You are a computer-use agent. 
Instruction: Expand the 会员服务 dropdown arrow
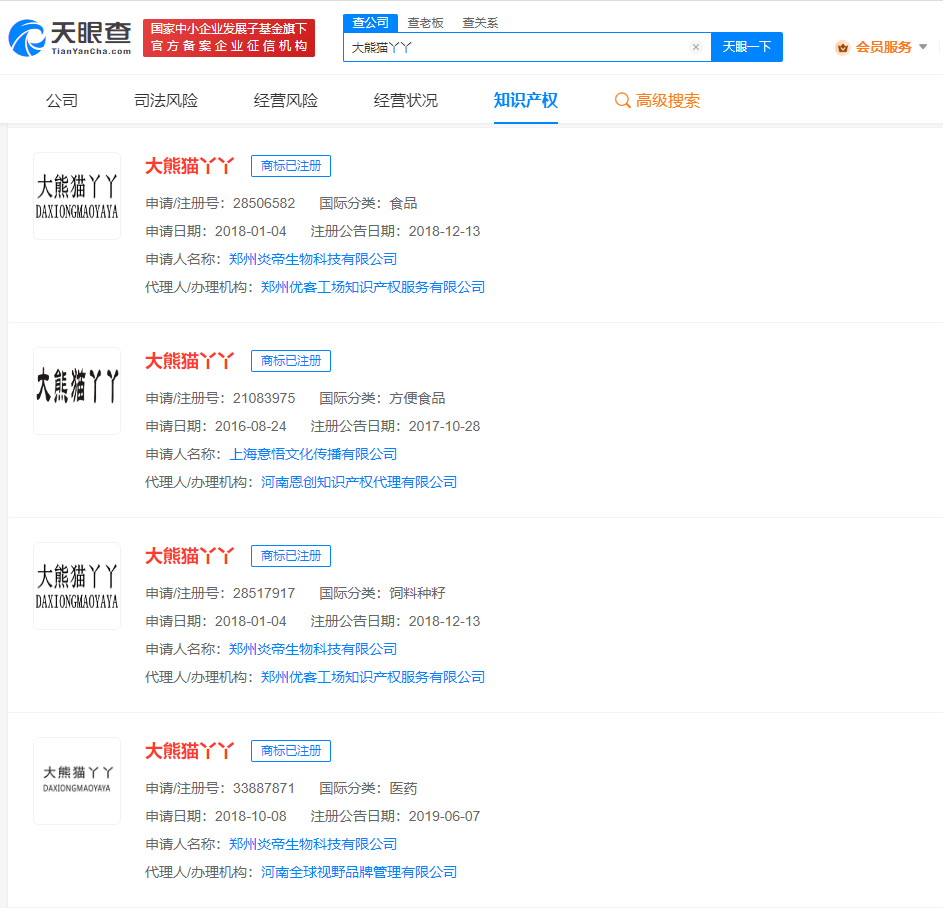click(923, 47)
